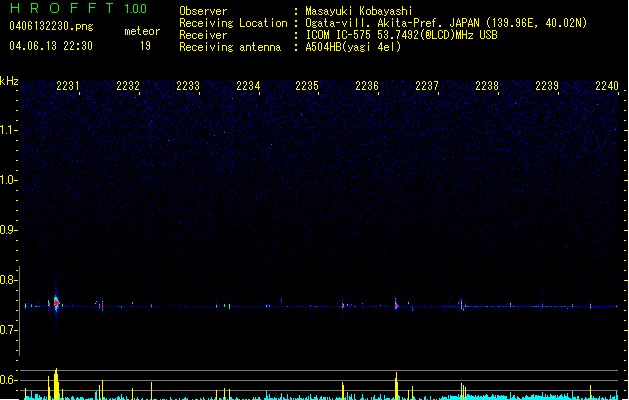This screenshot has width=629, height=400.
Task: Click the 2232 time marker
Action: (128, 86)
